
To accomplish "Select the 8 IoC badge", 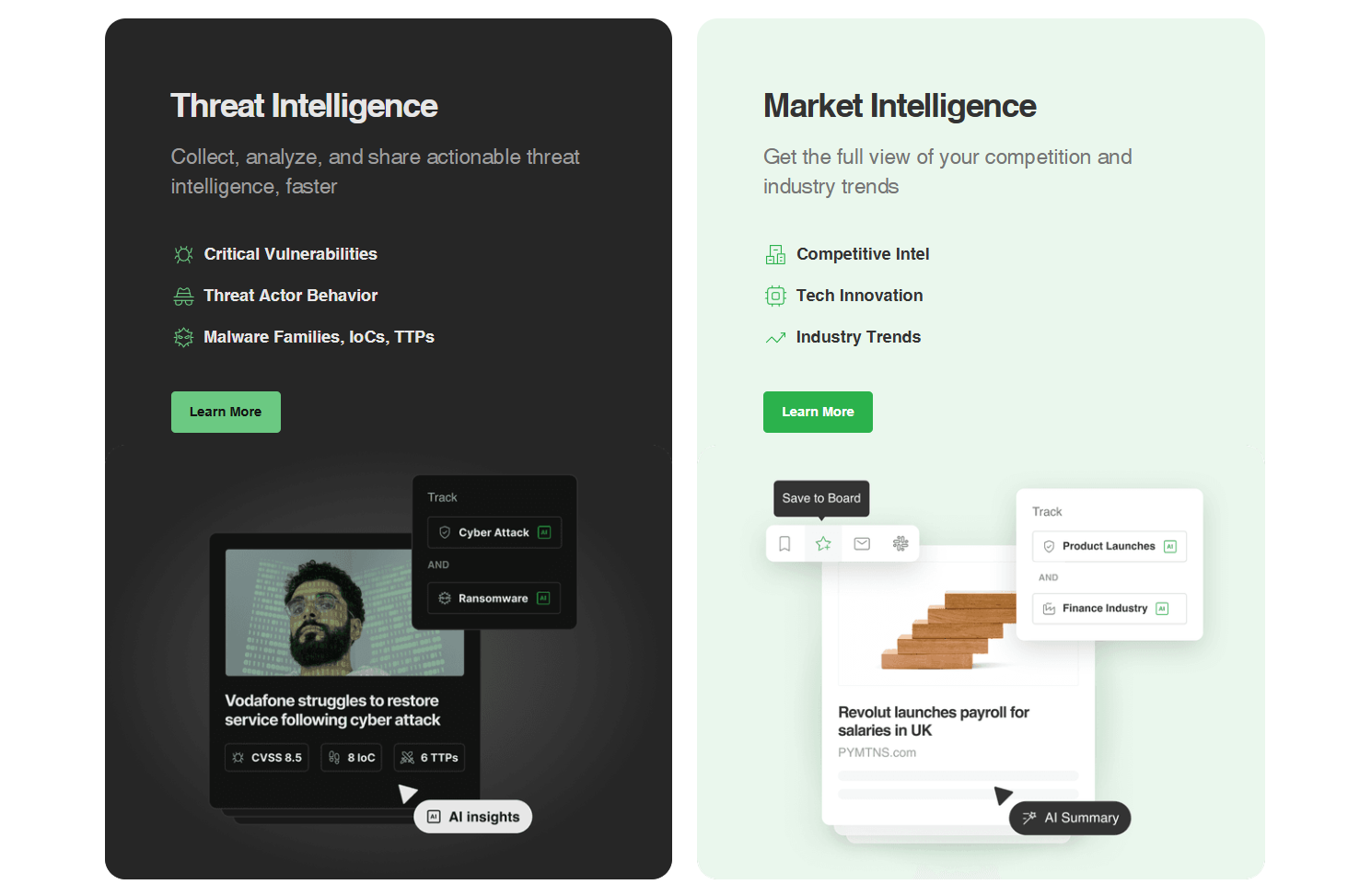I will click(351, 757).
